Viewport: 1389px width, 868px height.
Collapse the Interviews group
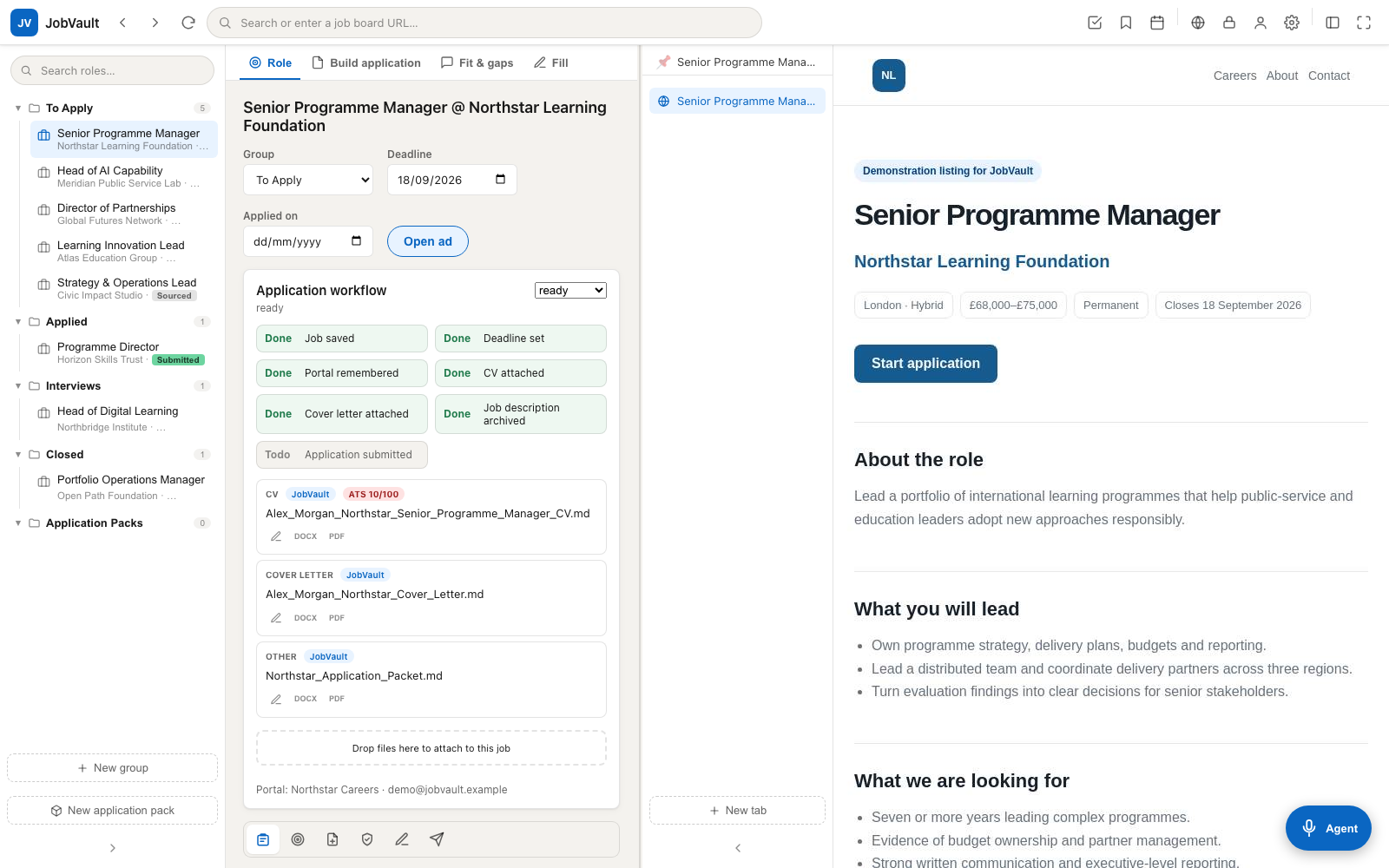pos(18,386)
